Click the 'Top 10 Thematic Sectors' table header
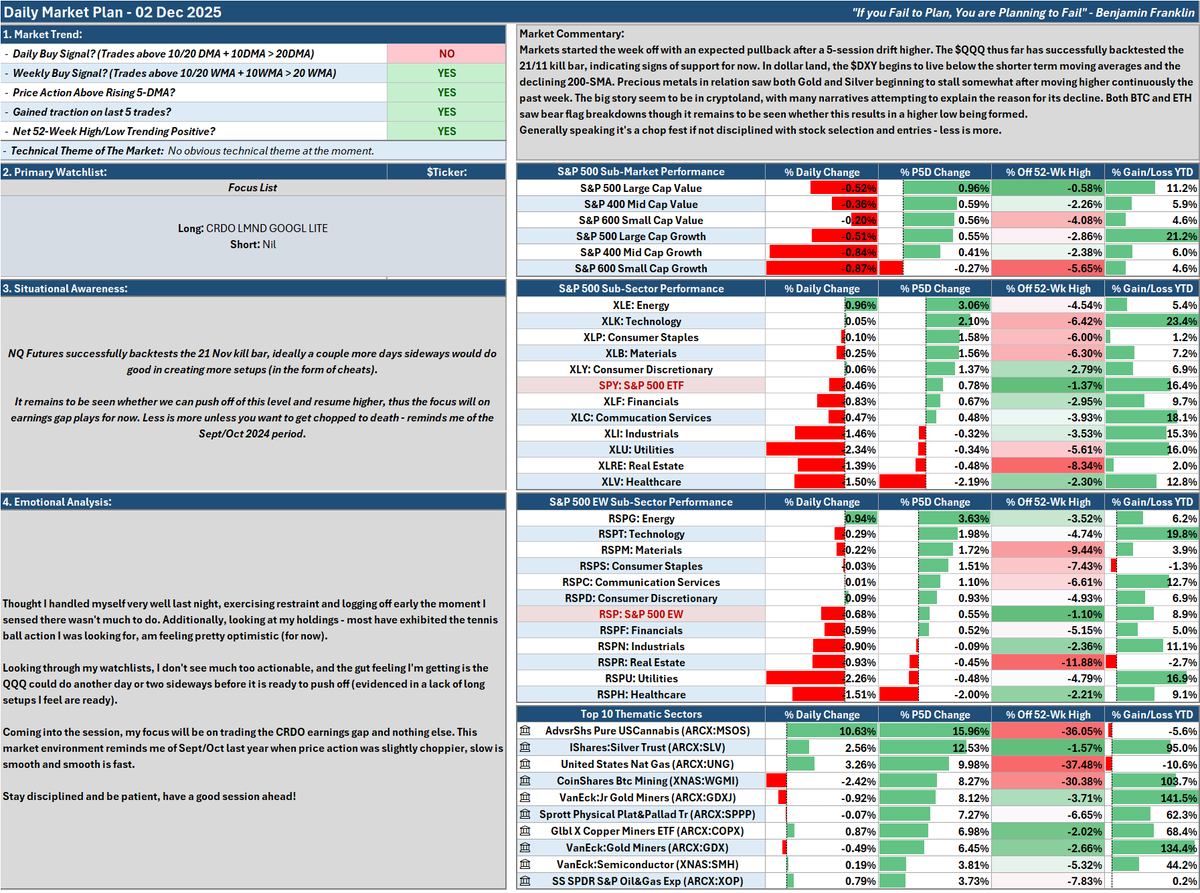The image size is (1200, 893). tap(641, 714)
